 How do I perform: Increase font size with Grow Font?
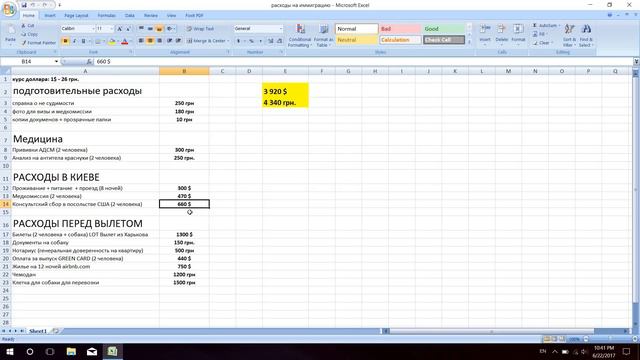120,29
